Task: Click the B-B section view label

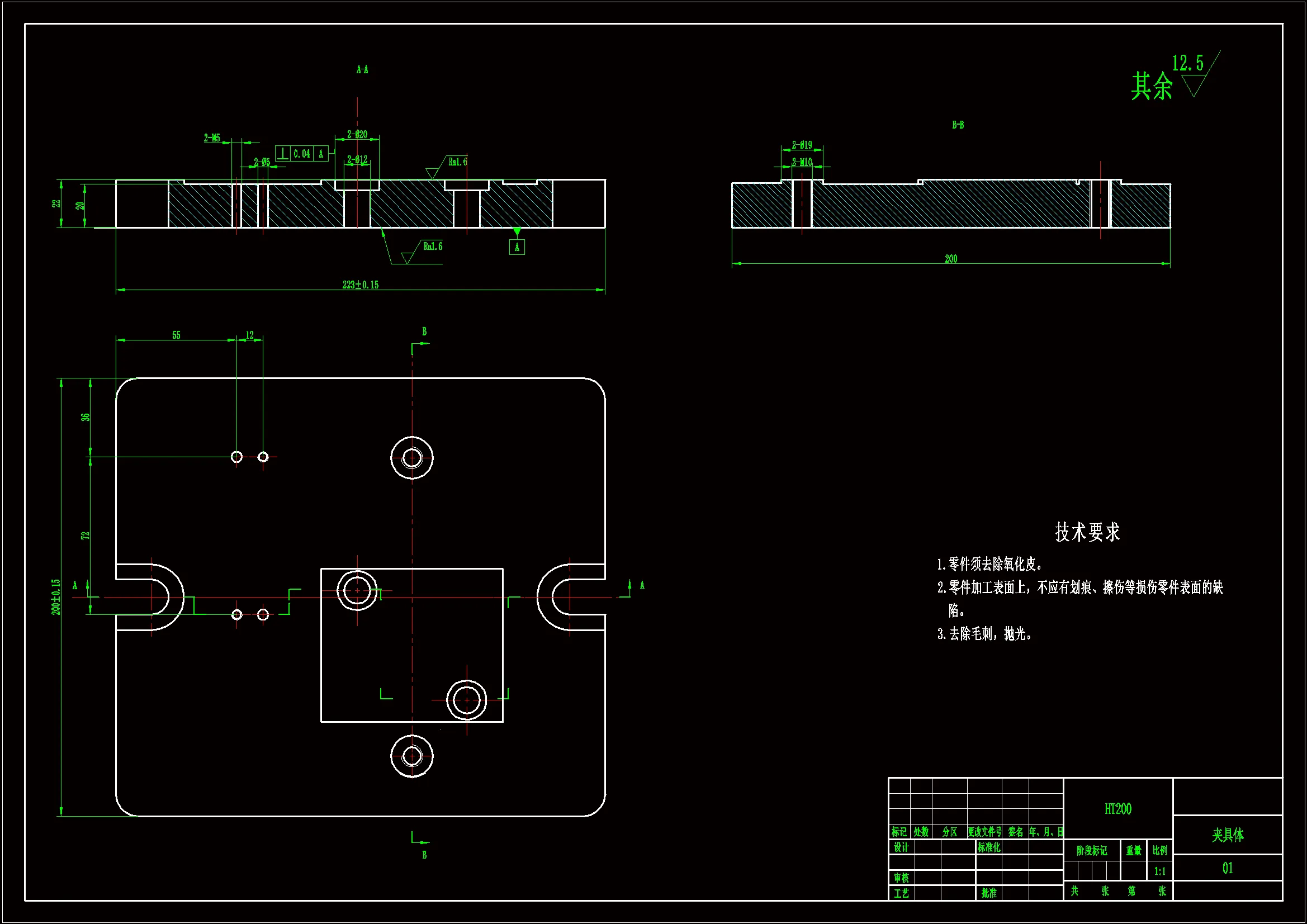Action: (958, 125)
